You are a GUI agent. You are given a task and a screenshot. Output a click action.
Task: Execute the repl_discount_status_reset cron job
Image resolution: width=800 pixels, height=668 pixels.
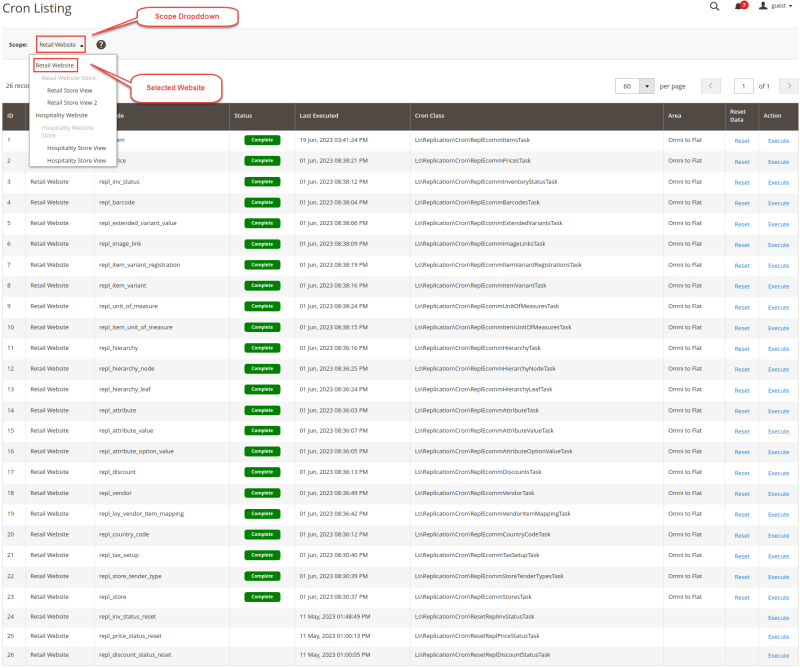coord(778,656)
